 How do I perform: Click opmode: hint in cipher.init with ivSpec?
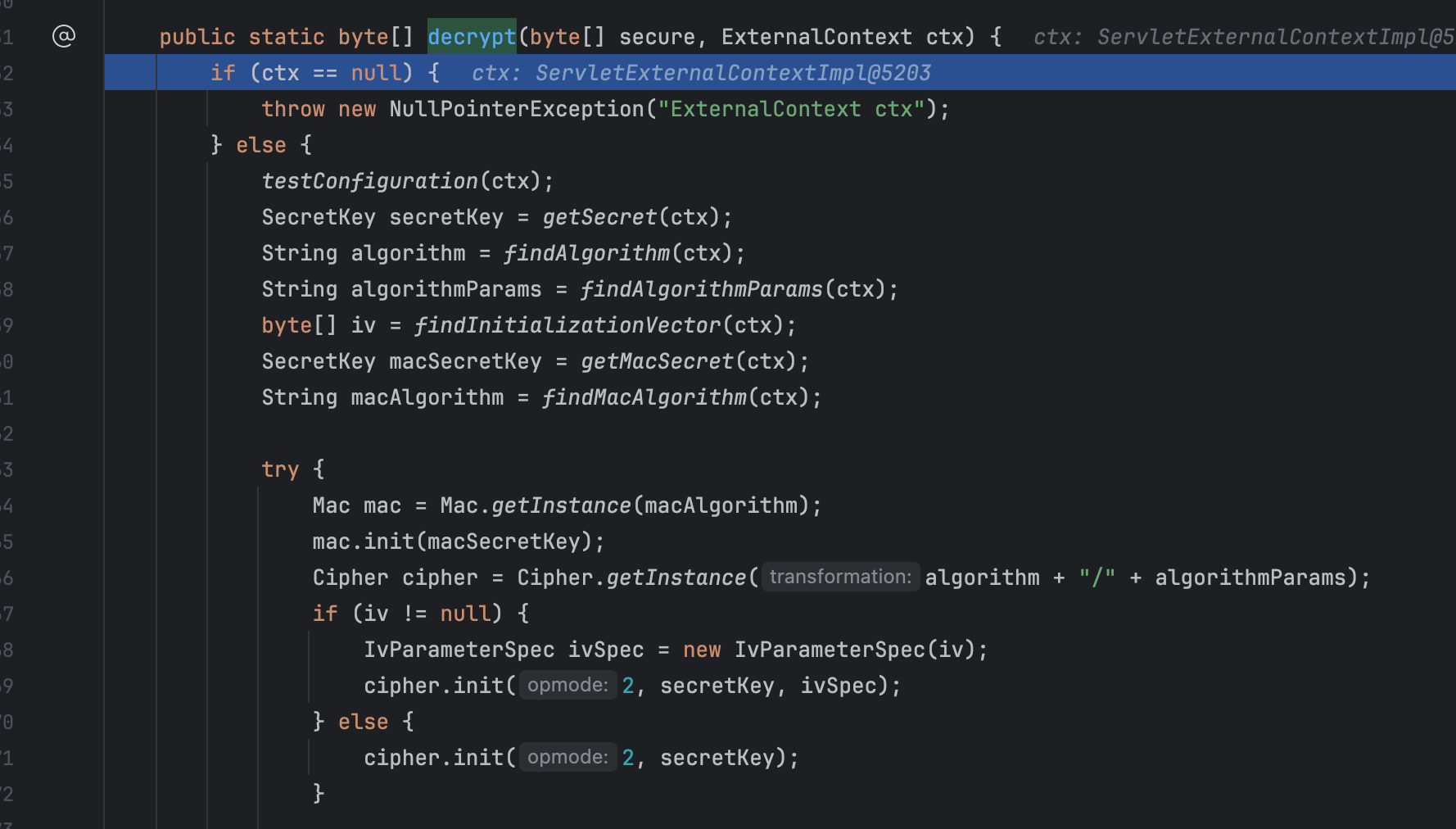tap(567, 685)
